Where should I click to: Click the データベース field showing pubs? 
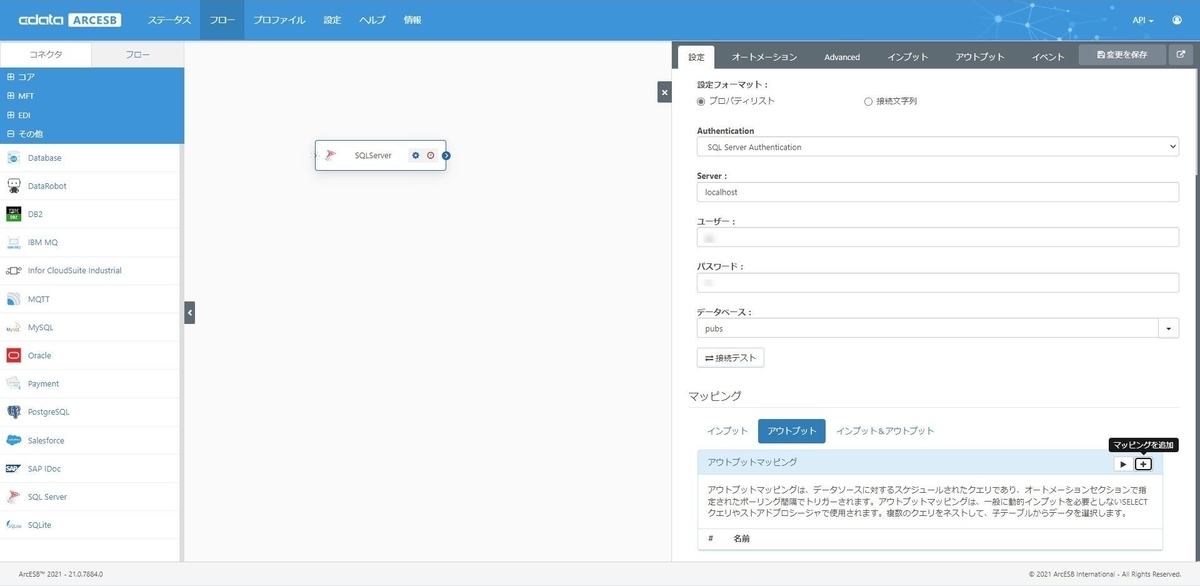(x=928, y=328)
